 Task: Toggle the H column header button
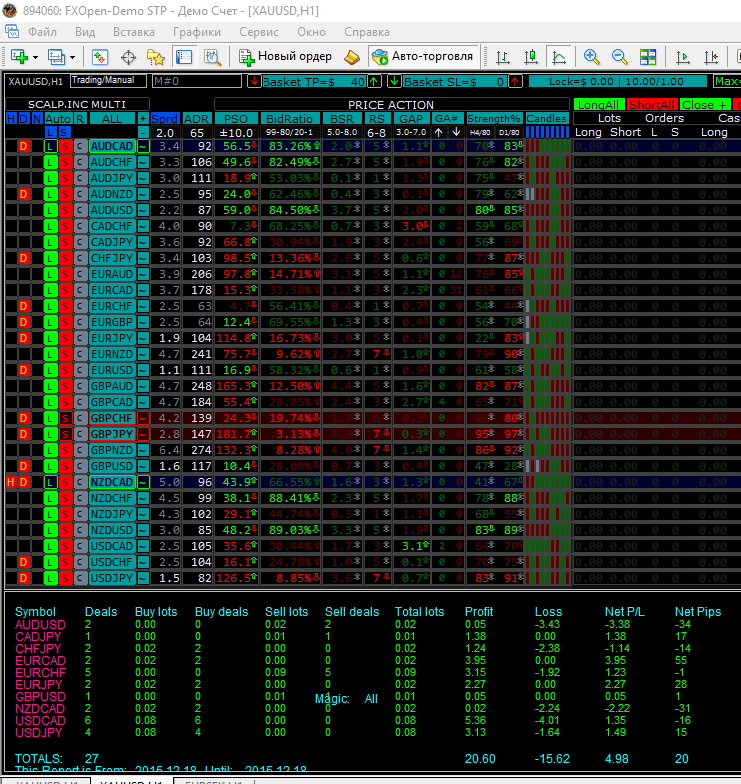tap(10, 118)
